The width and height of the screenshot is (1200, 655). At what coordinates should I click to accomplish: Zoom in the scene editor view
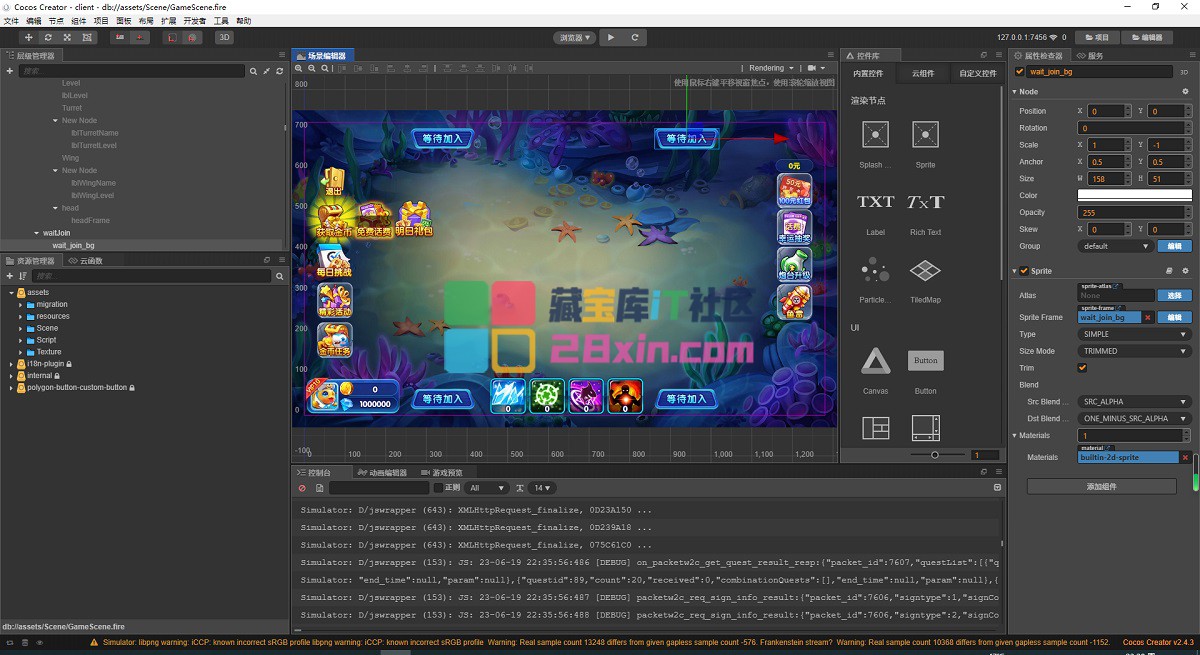pos(299,68)
